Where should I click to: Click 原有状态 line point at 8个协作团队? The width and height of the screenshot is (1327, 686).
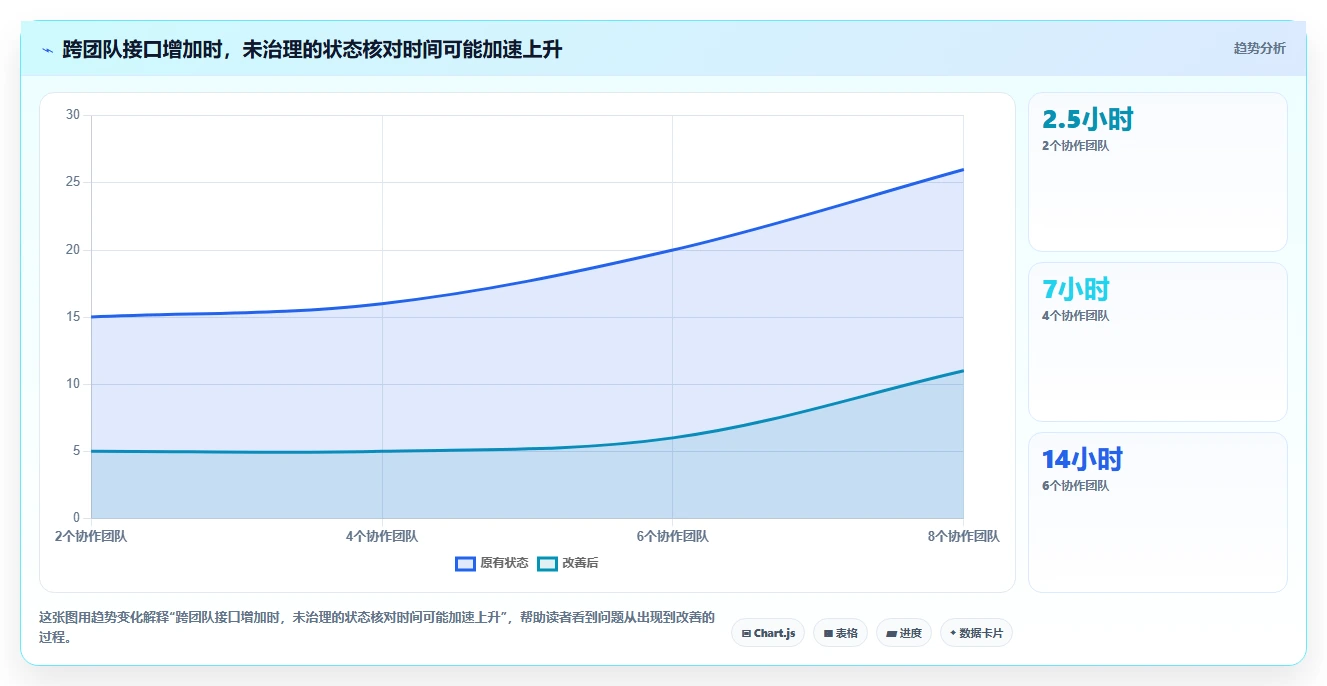pos(963,169)
